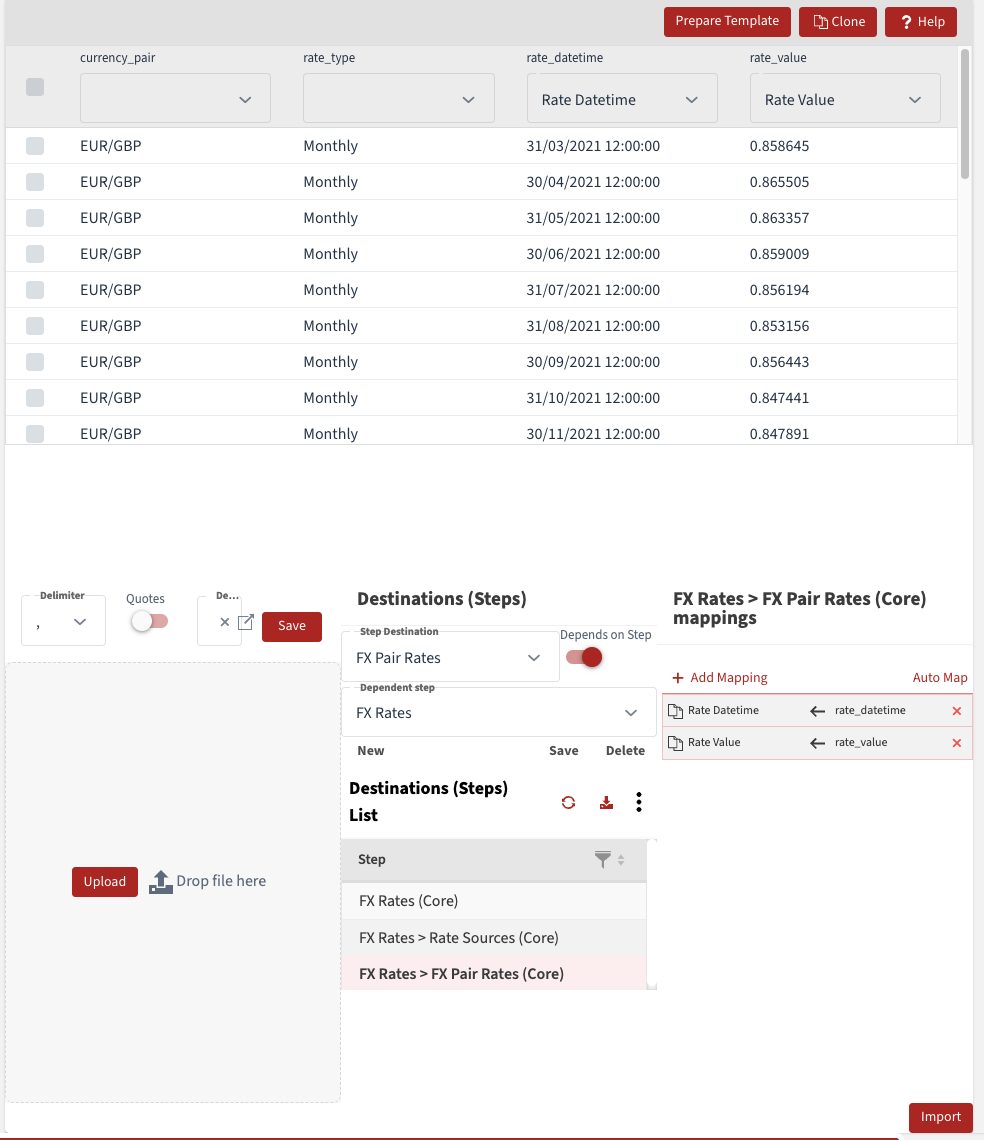This screenshot has width=984, height=1140.
Task: Remove the Rate Datetime mapping
Action: tap(956, 711)
